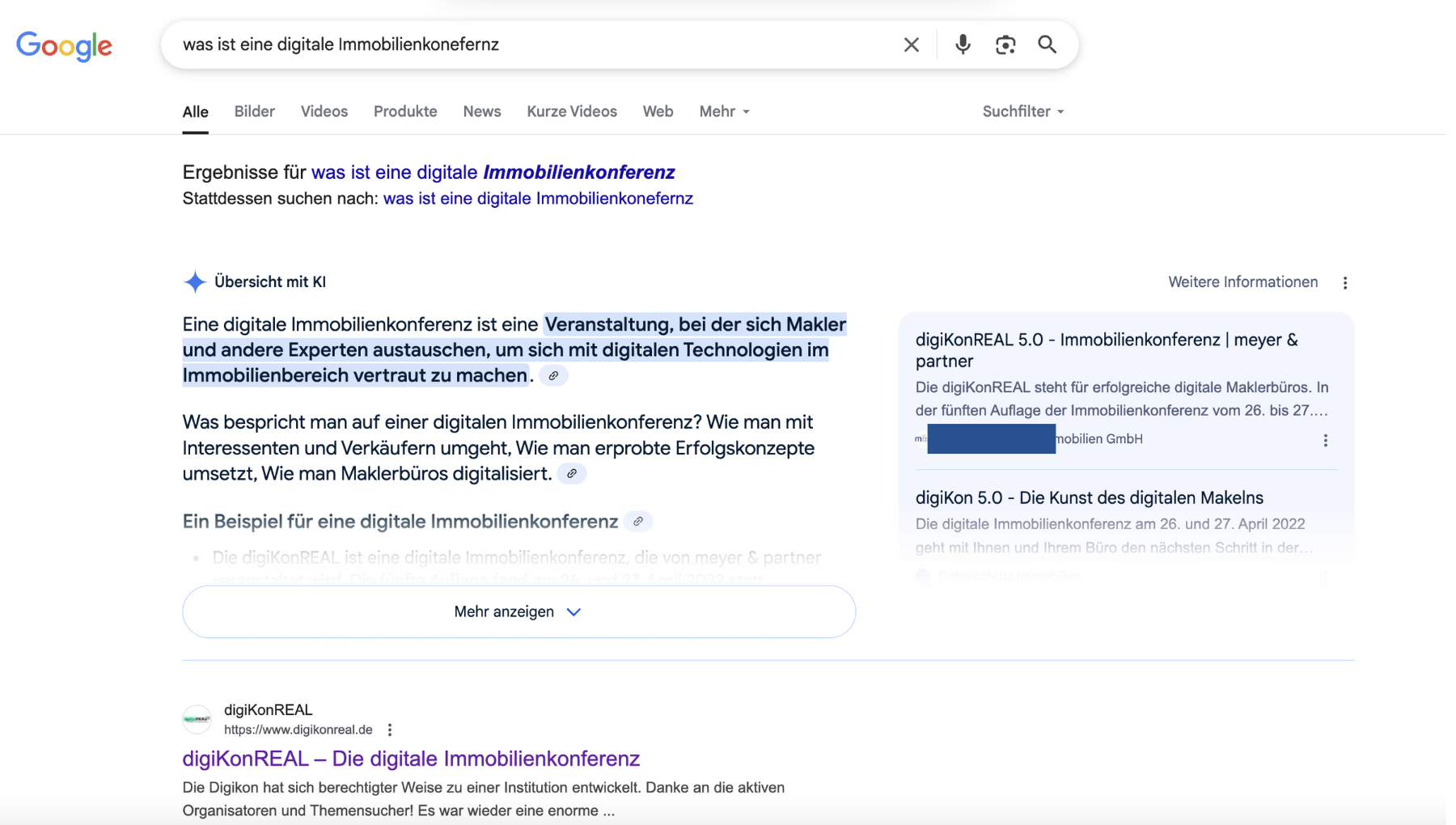Click source link icon after 'Maklerbüros digitalisiert'

572,474
